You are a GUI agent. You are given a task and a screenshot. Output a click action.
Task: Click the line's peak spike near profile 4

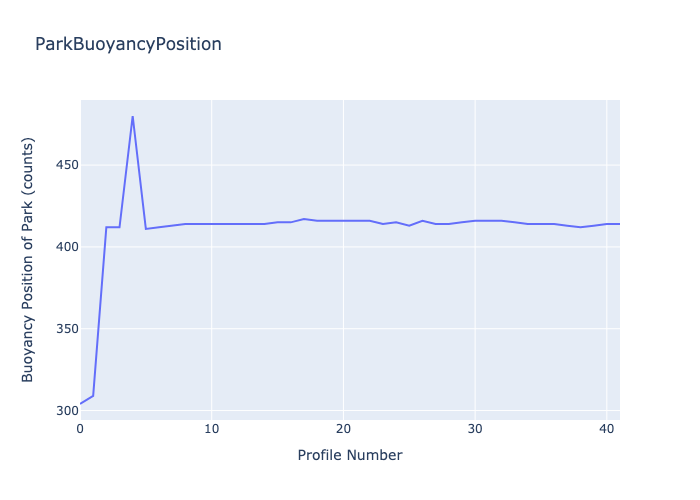pos(133,117)
